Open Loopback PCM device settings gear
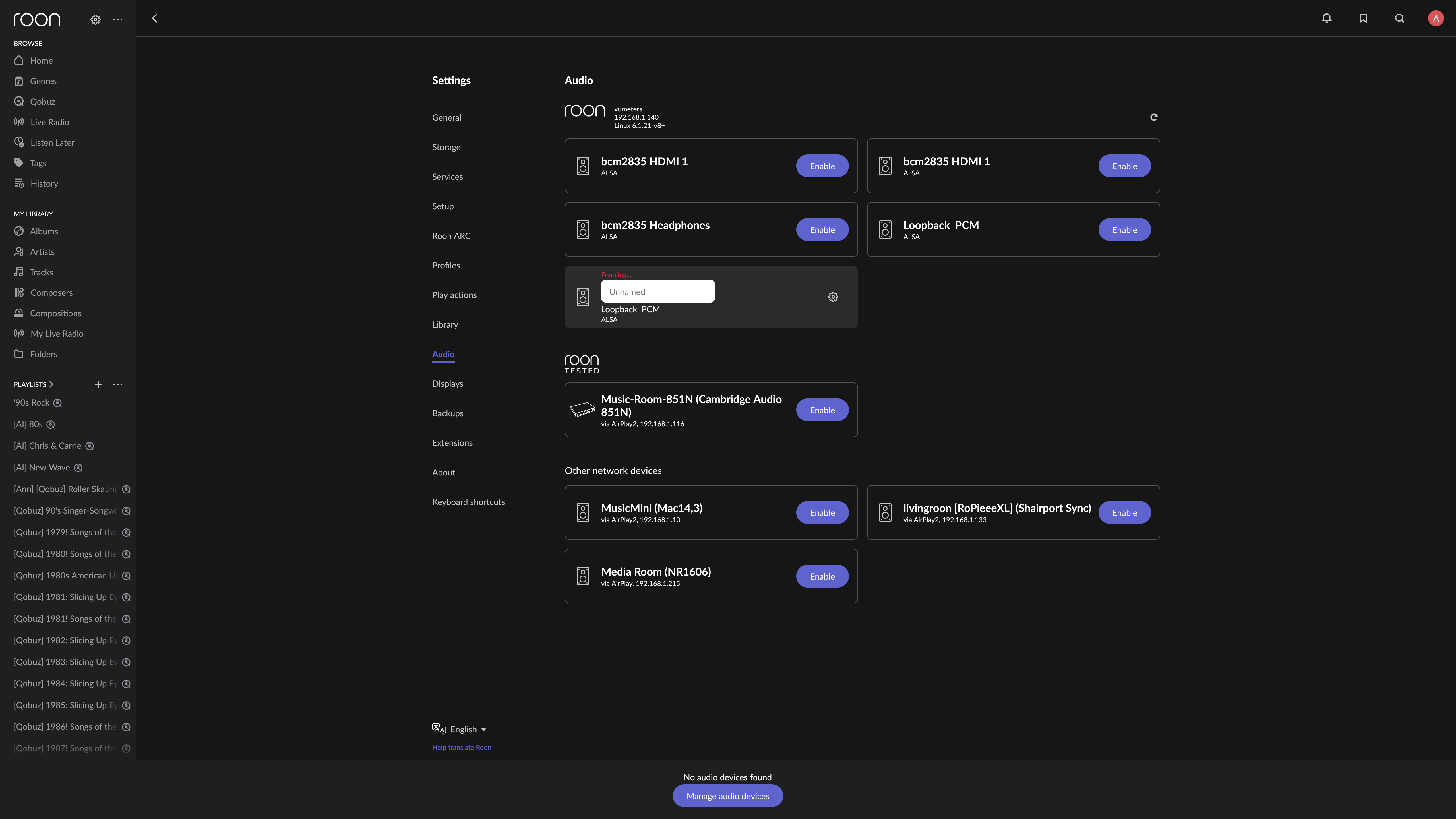 [833, 297]
